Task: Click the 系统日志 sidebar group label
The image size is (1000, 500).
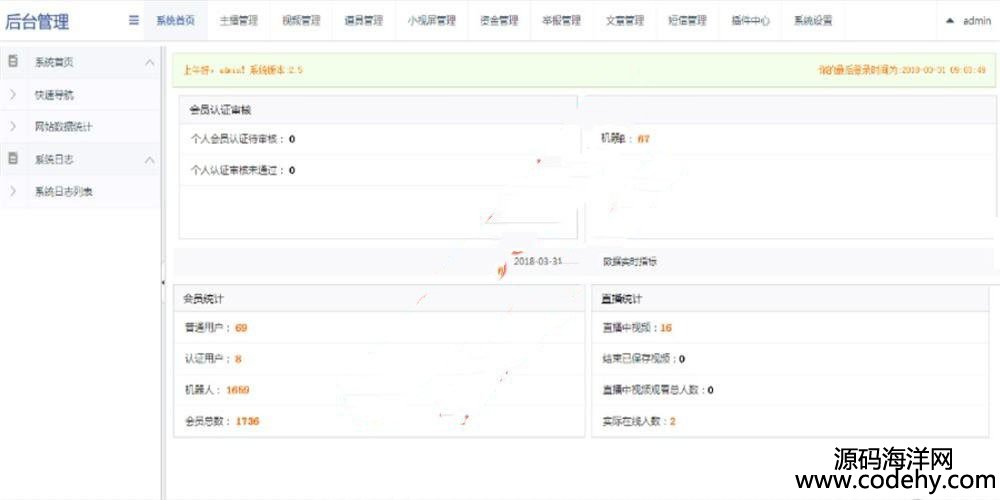Action: (x=54, y=159)
